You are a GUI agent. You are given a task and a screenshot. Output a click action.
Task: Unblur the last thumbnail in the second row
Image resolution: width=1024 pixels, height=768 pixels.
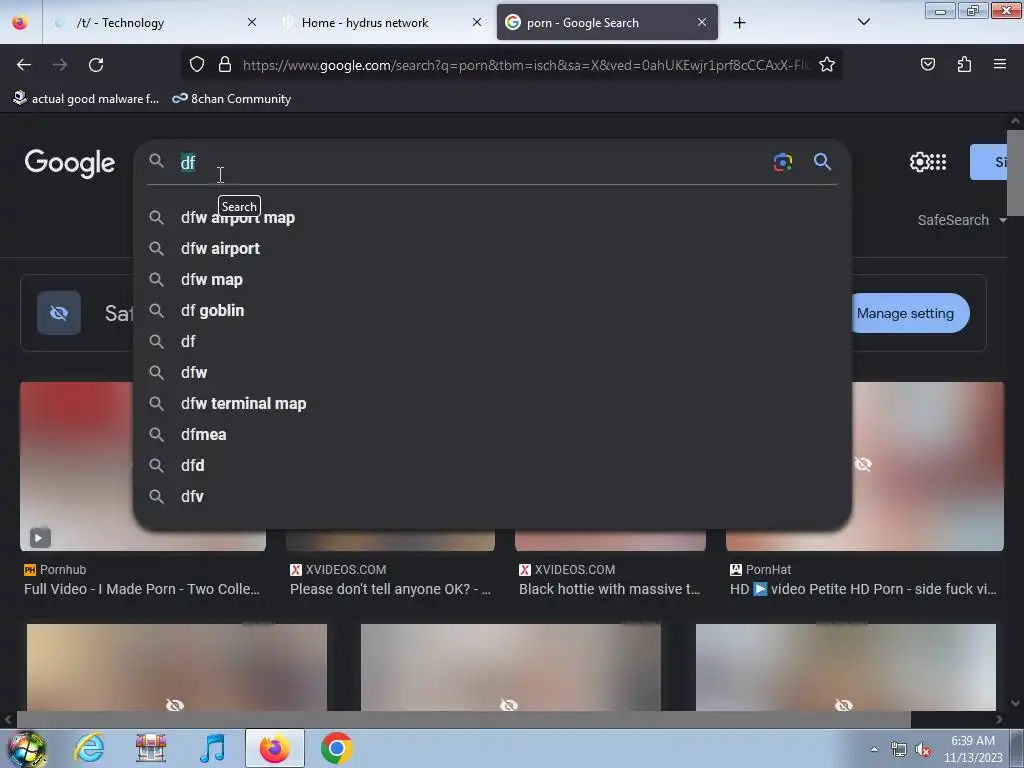click(844, 705)
